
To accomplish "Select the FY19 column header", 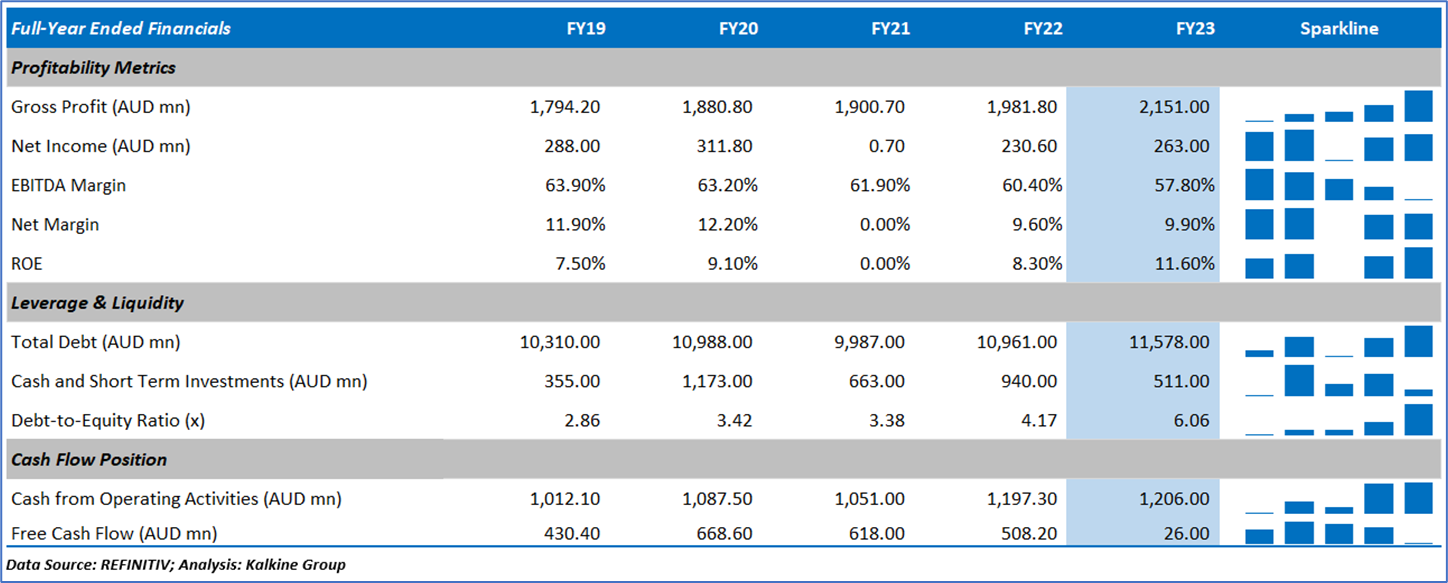I will pos(585,29).
